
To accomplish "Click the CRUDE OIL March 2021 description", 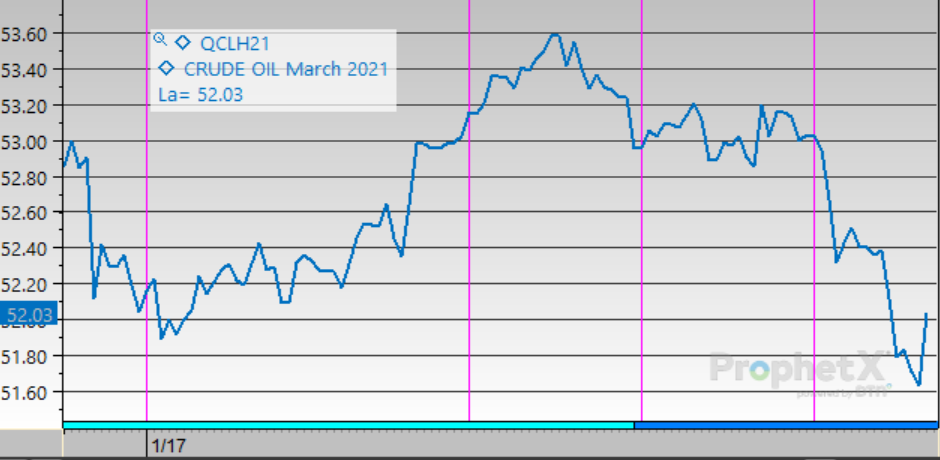I will pyautogui.click(x=285, y=69).
